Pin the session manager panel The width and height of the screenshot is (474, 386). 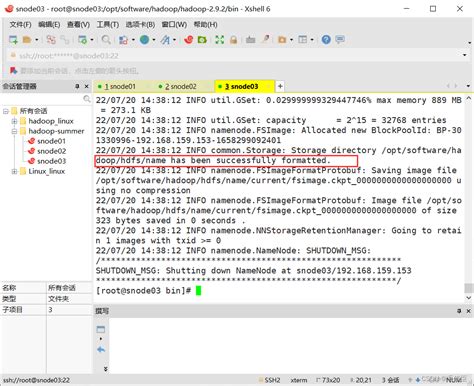tap(77, 86)
